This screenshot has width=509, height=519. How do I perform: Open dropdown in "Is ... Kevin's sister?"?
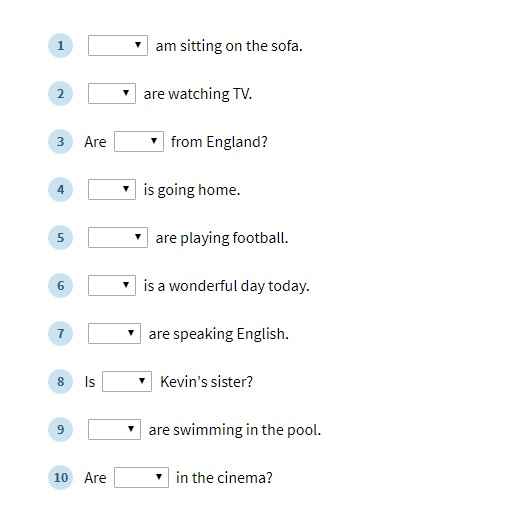[127, 381]
